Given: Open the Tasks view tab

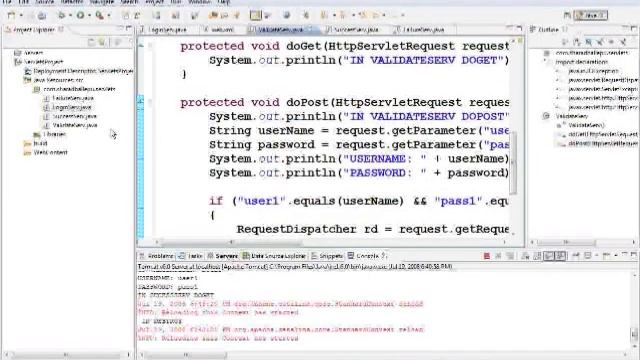Looking at the screenshot, I should coord(191,256).
